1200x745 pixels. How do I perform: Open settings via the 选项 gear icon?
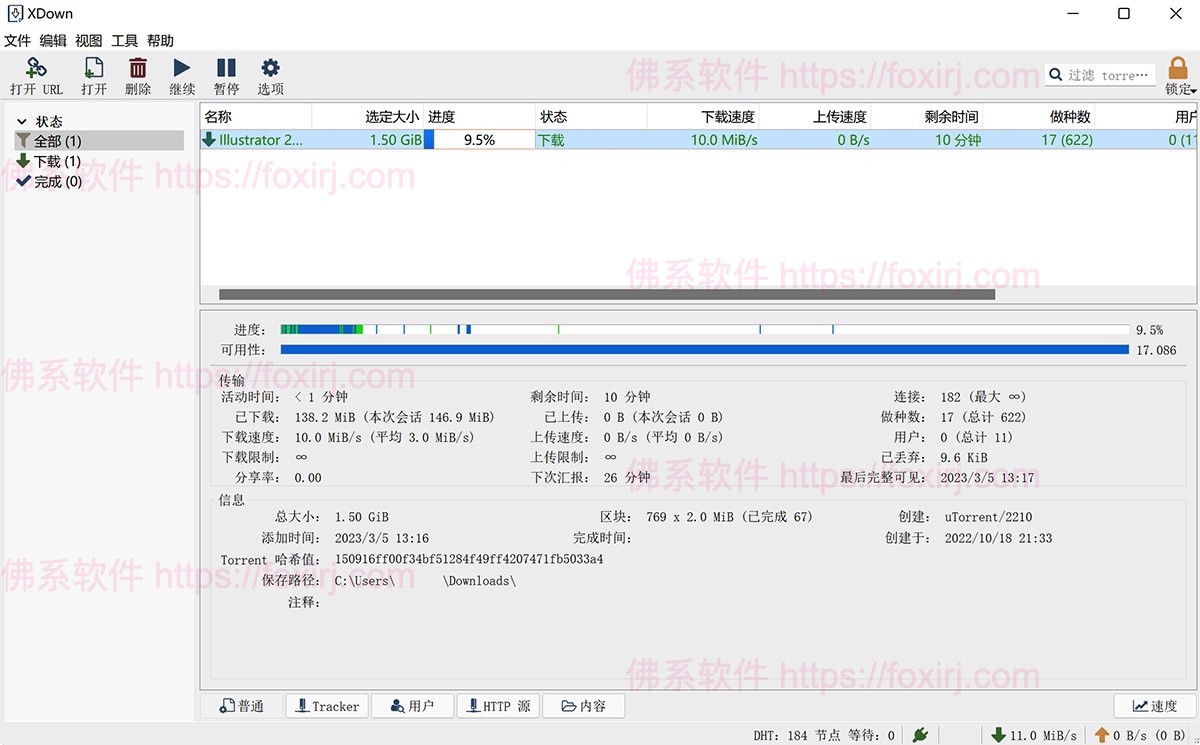click(268, 75)
